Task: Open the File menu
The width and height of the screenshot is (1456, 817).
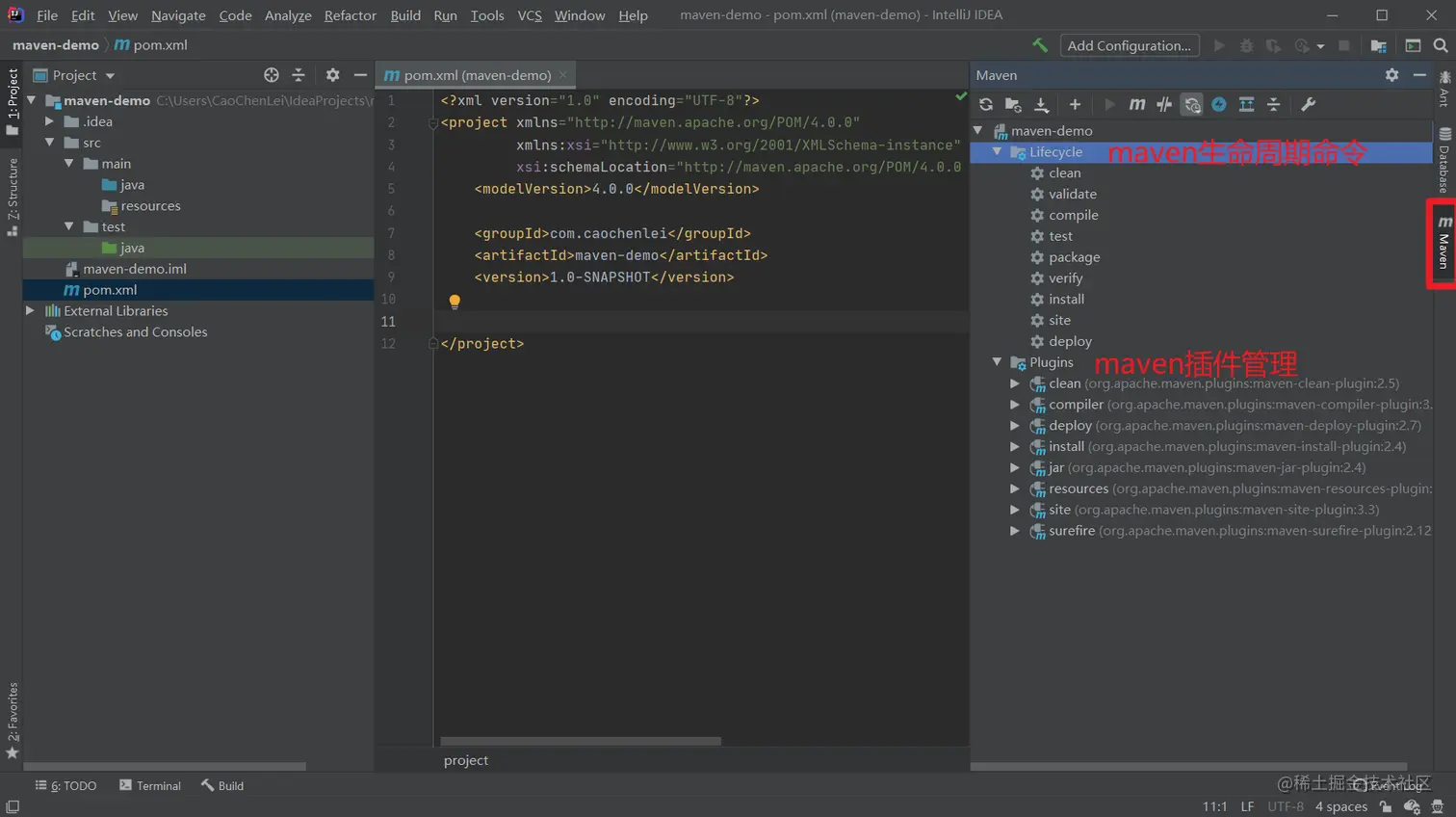Action: click(47, 15)
